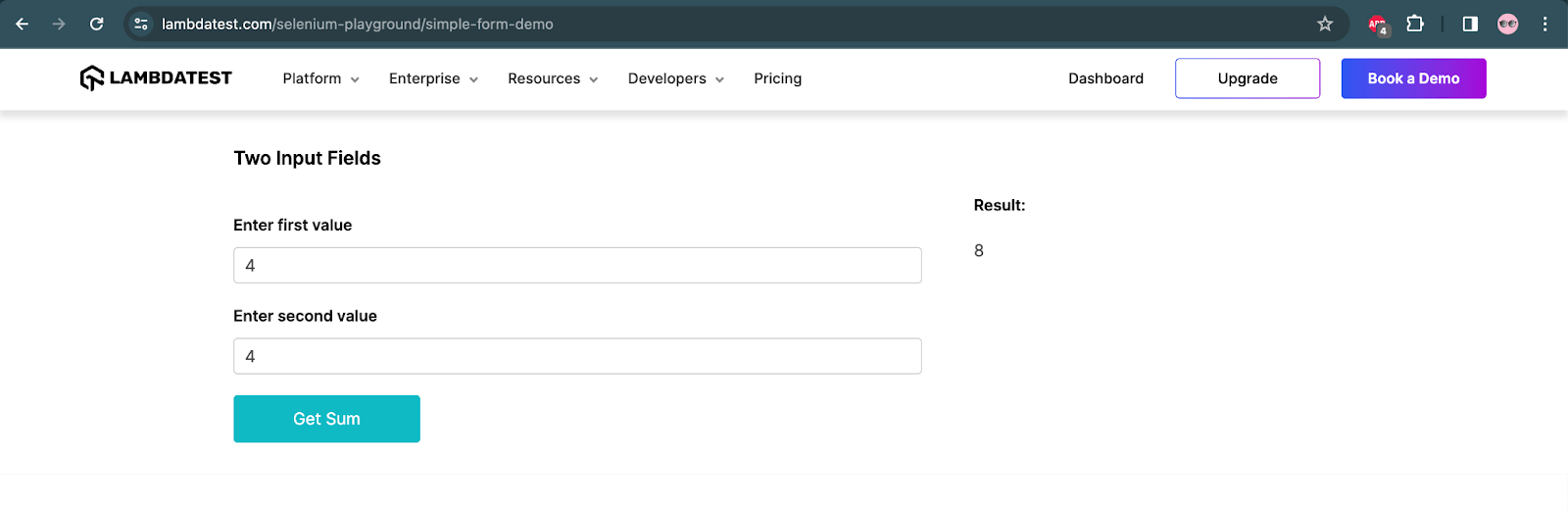
Task: Toggle the browser side panel icon
Action: [x=1470, y=24]
